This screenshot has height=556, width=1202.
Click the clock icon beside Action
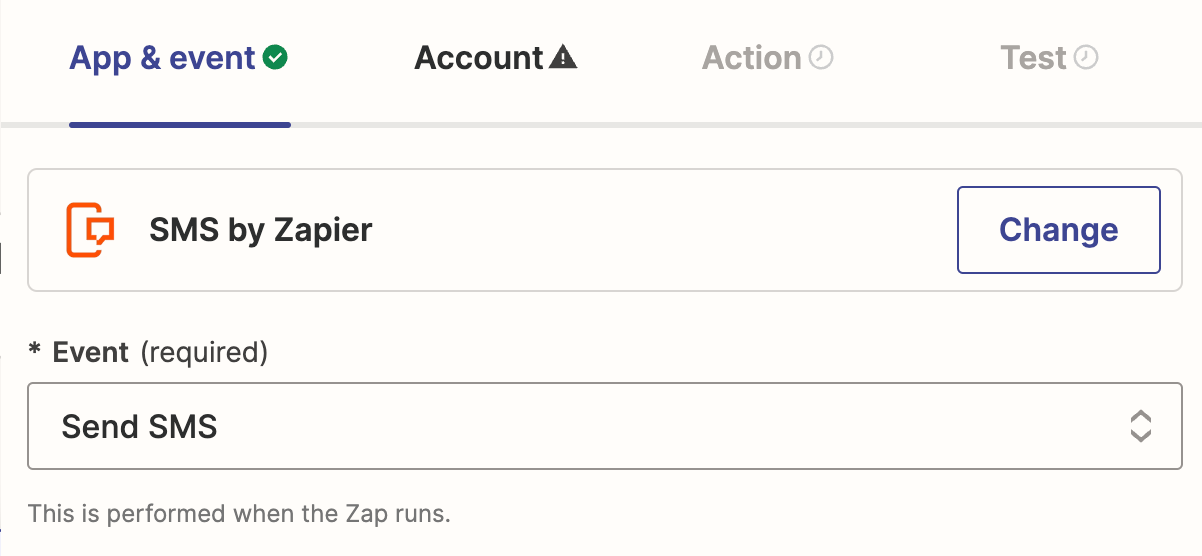click(x=821, y=58)
